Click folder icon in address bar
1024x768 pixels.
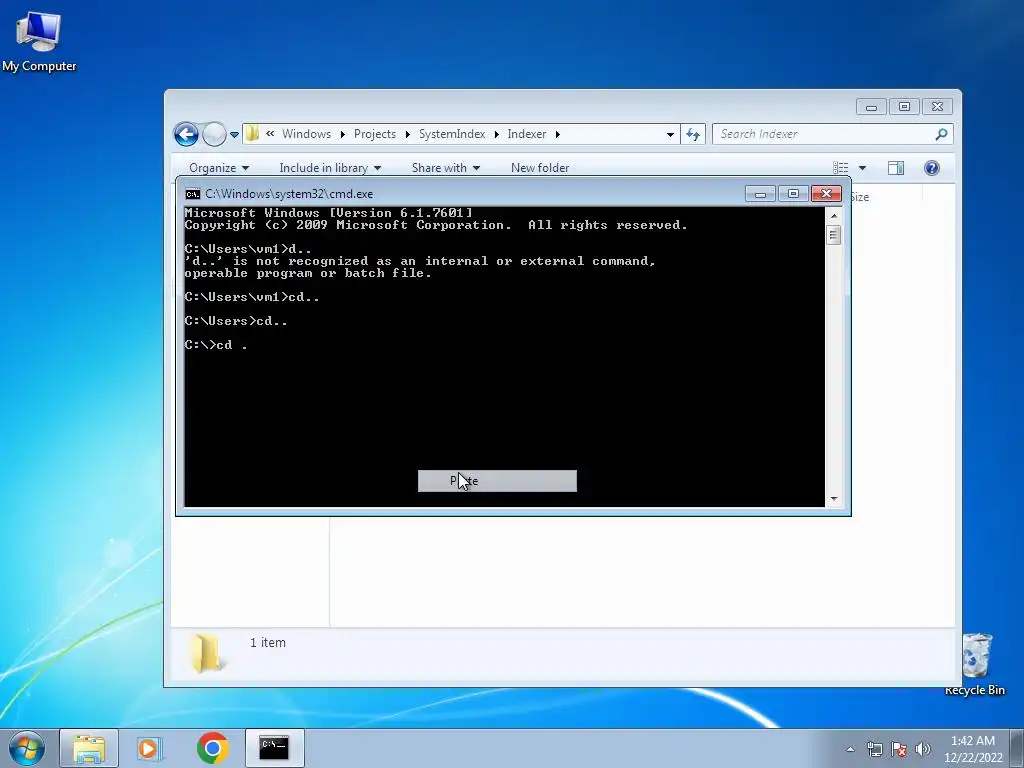click(x=252, y=134)
